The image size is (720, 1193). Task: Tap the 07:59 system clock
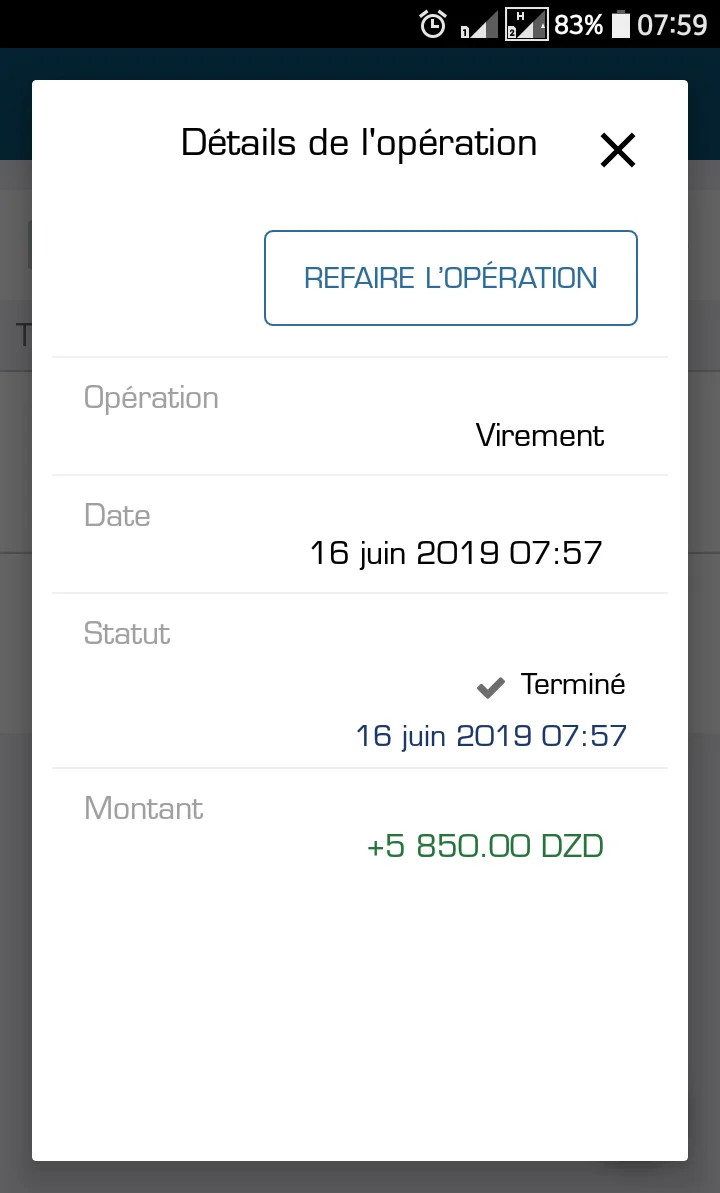[672, 24]
